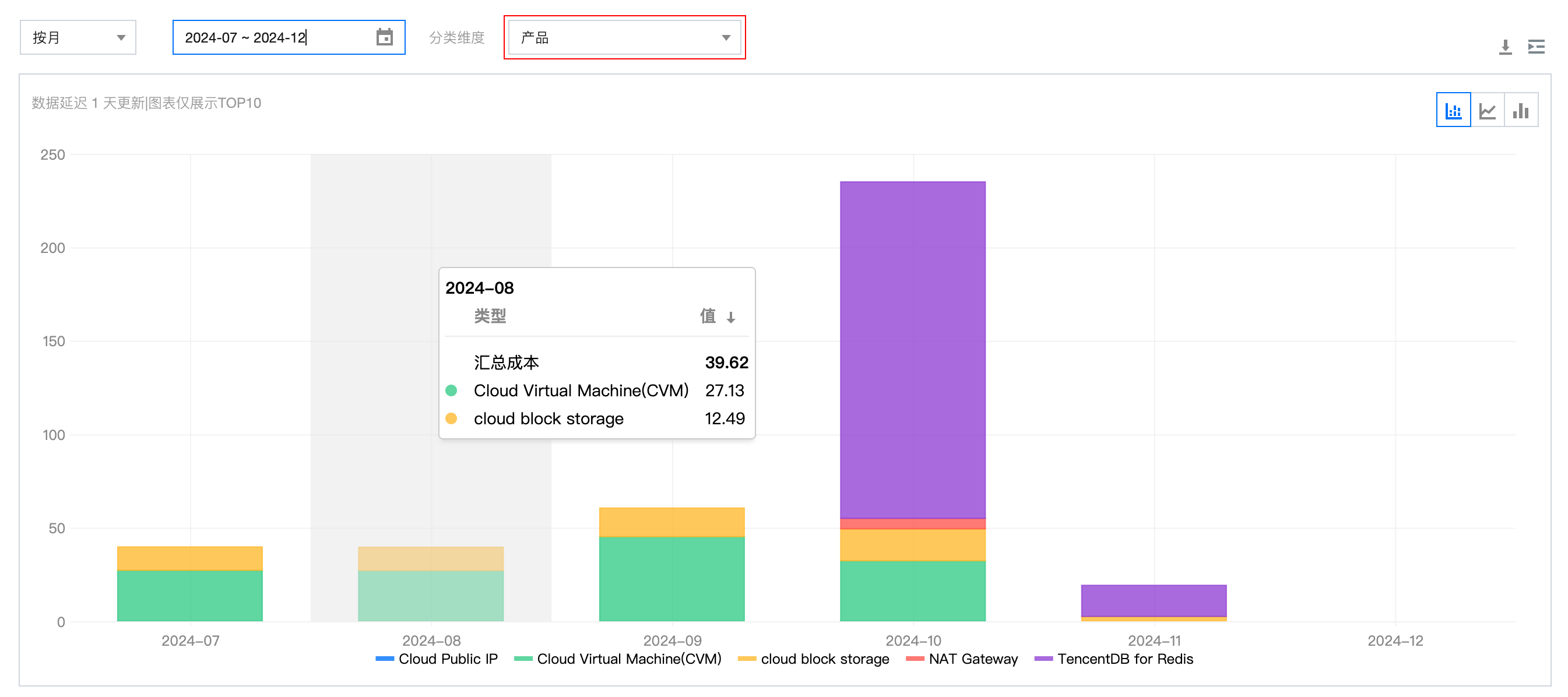Click the collapse list icon beside download
Screen dimensions: 1568x697
pos(1536,47)
